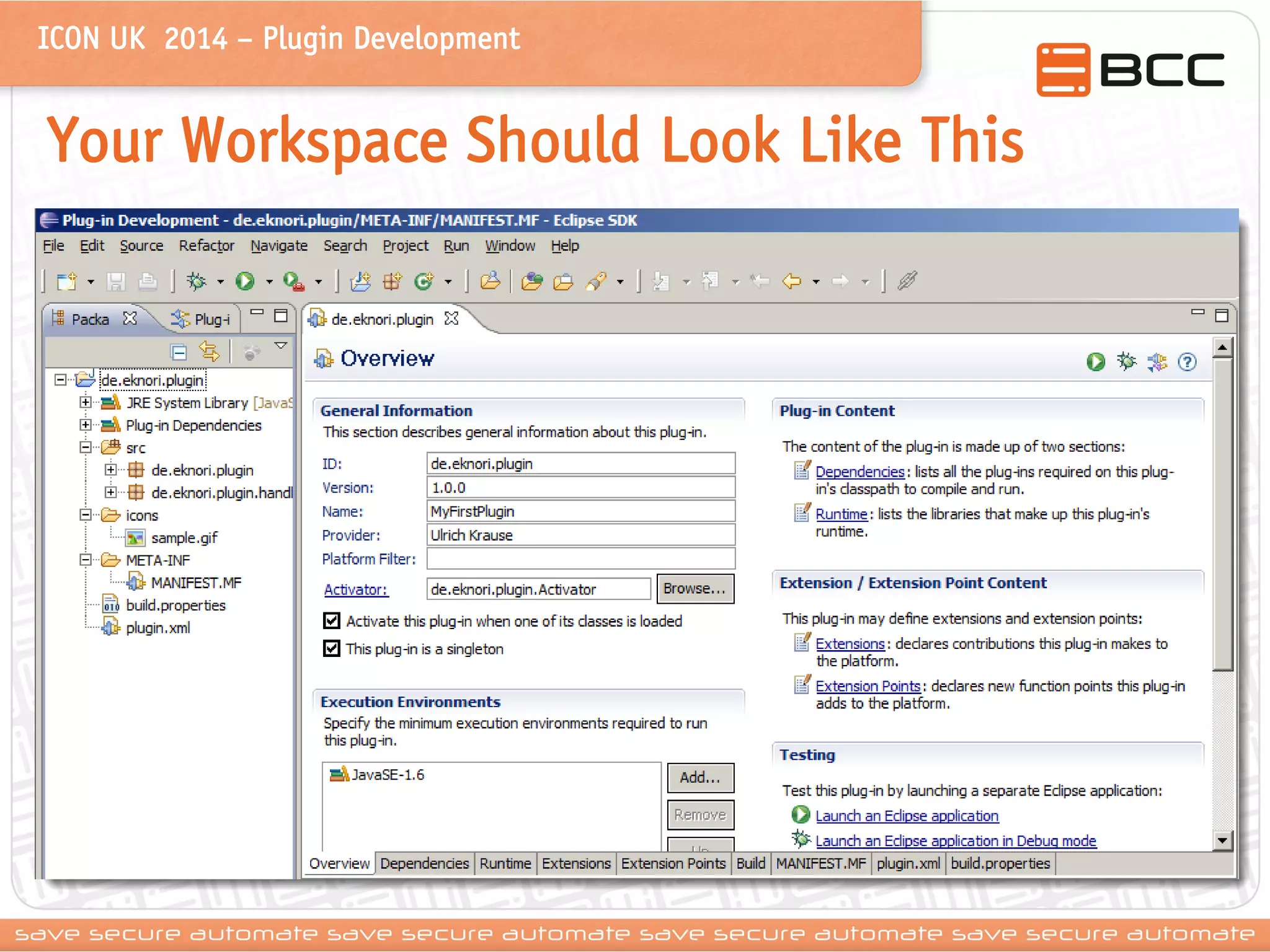
Task: Click the Forward navigation arrow icon
Action: click(841, 281)
